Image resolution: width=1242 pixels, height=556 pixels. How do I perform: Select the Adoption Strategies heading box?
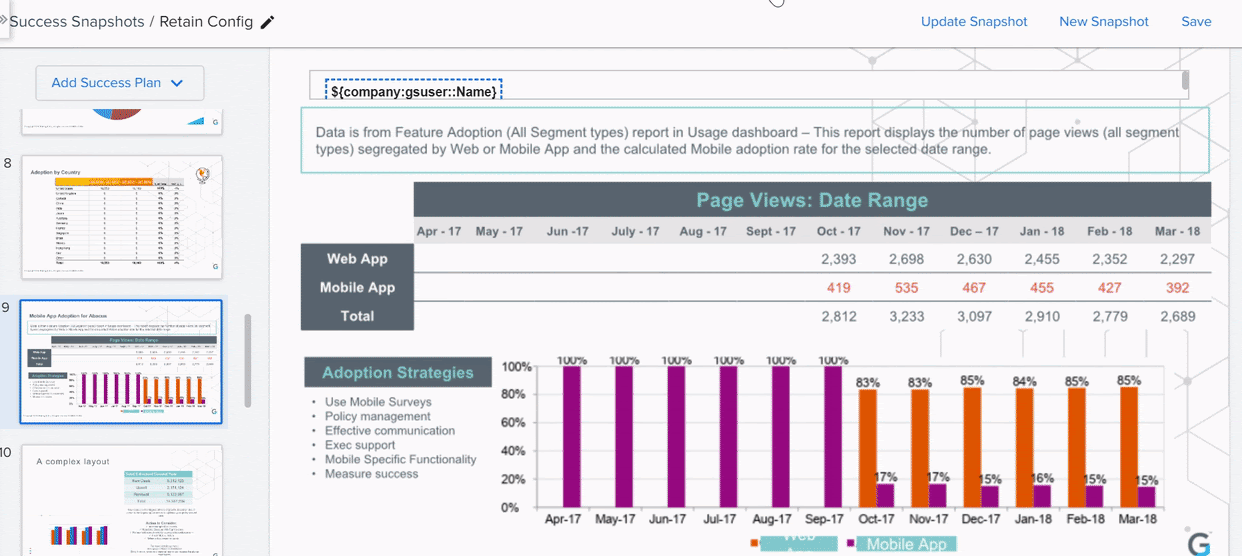click(397, 373)
